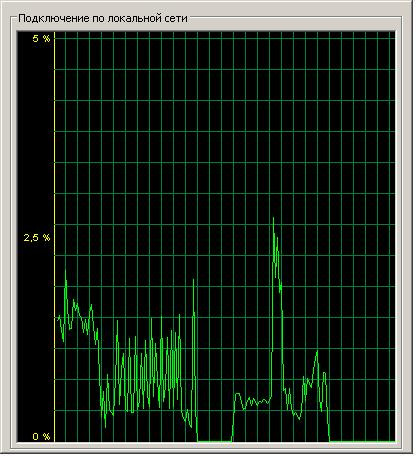Click the final flat zero segment at right
Screen dimensions: 416x456
(362, 441)
